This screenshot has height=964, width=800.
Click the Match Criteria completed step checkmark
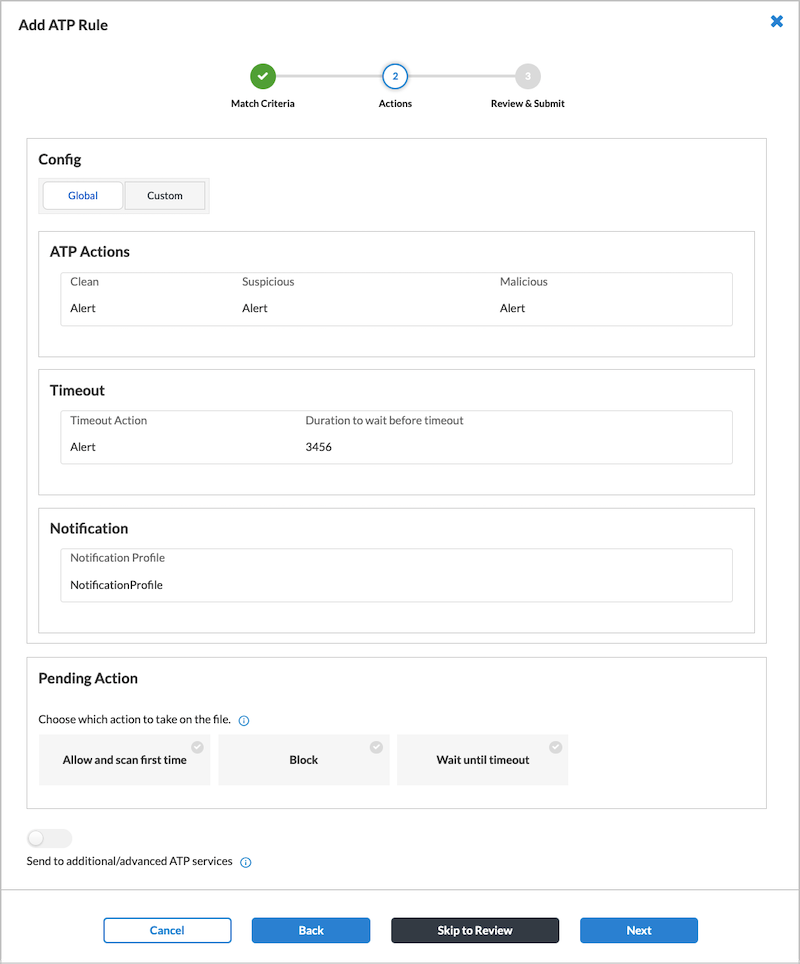pyautogui.click(x=263, y=76)
